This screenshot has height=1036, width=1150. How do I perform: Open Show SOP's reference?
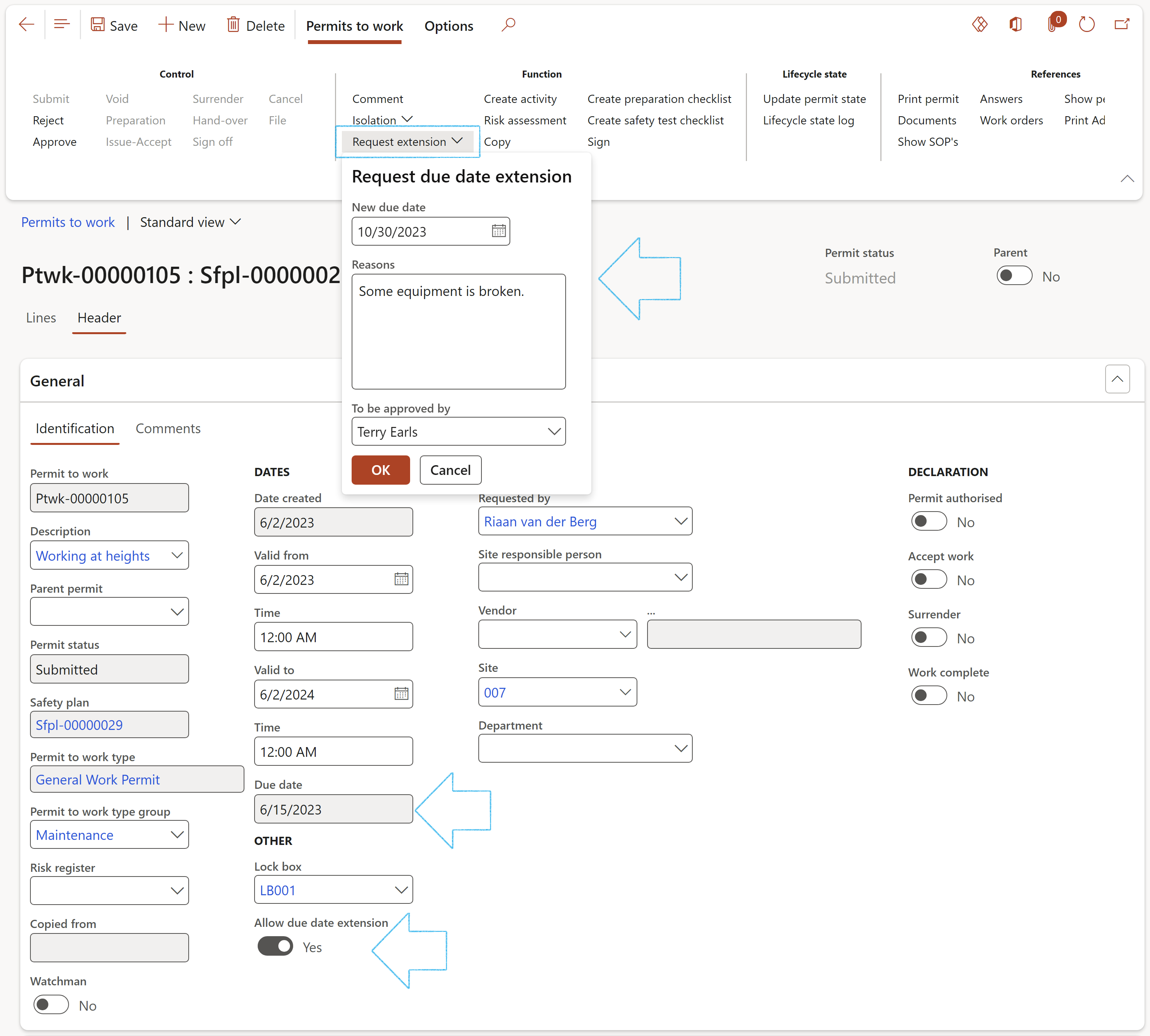tap(927, 142)
